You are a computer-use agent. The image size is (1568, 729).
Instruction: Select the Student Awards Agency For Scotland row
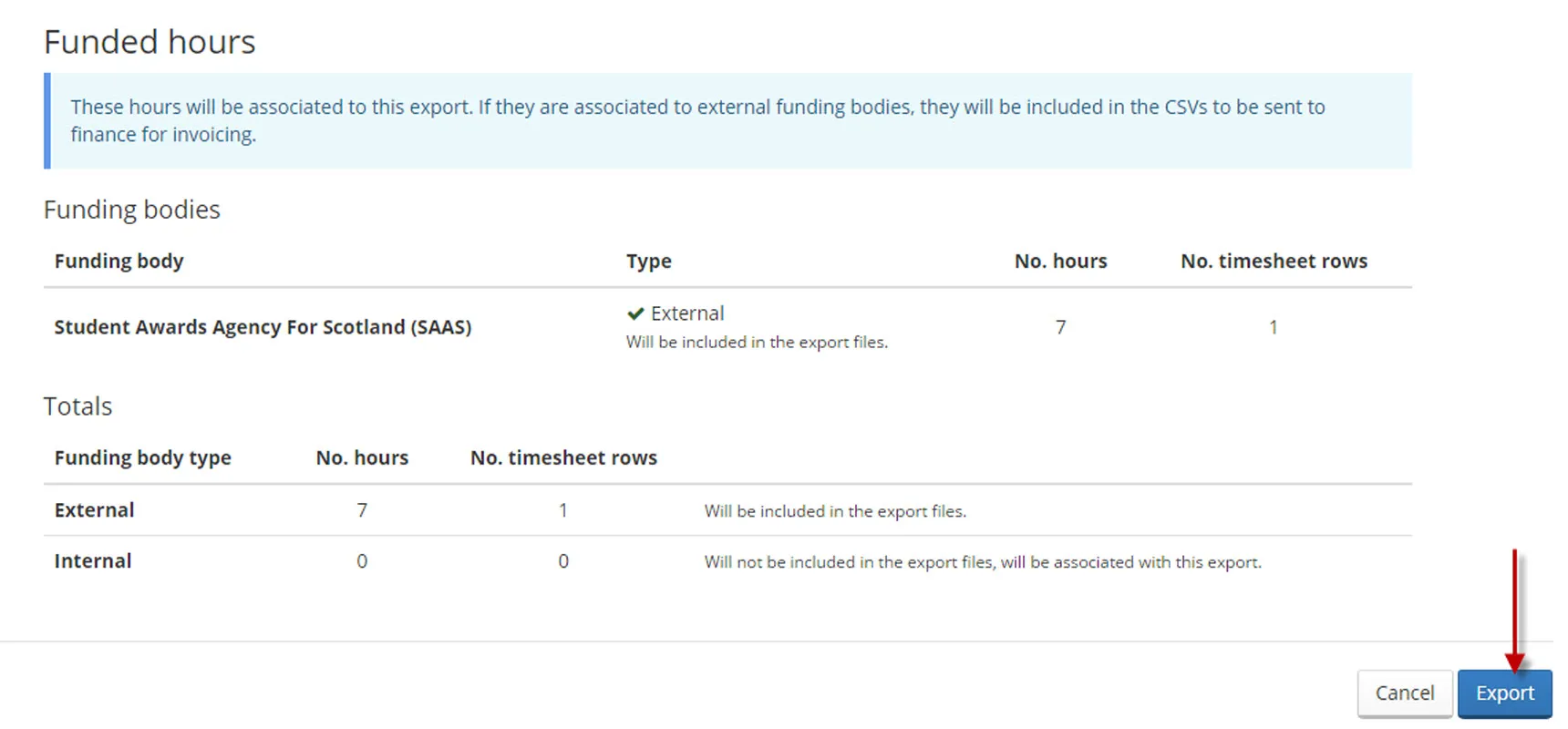(x=263, y=326)
